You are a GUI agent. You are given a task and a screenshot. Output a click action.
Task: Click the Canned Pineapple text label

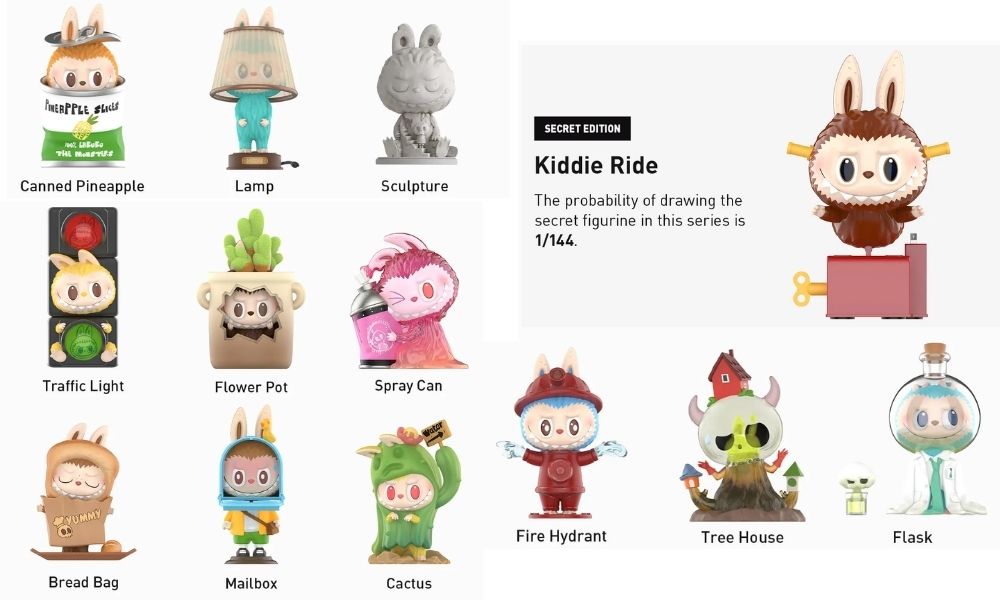pyautogui.click(x=82, y=186)
